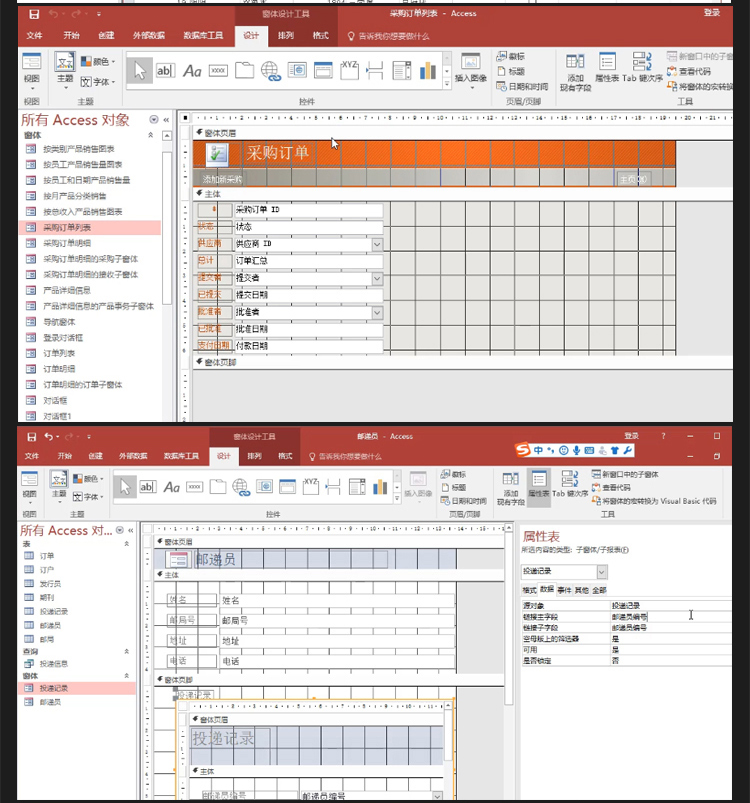This screenshot has height=803, width=750.
Task: Choose Navigation control in 采购订单列表 window ribbon
Action: coord(323,70)
